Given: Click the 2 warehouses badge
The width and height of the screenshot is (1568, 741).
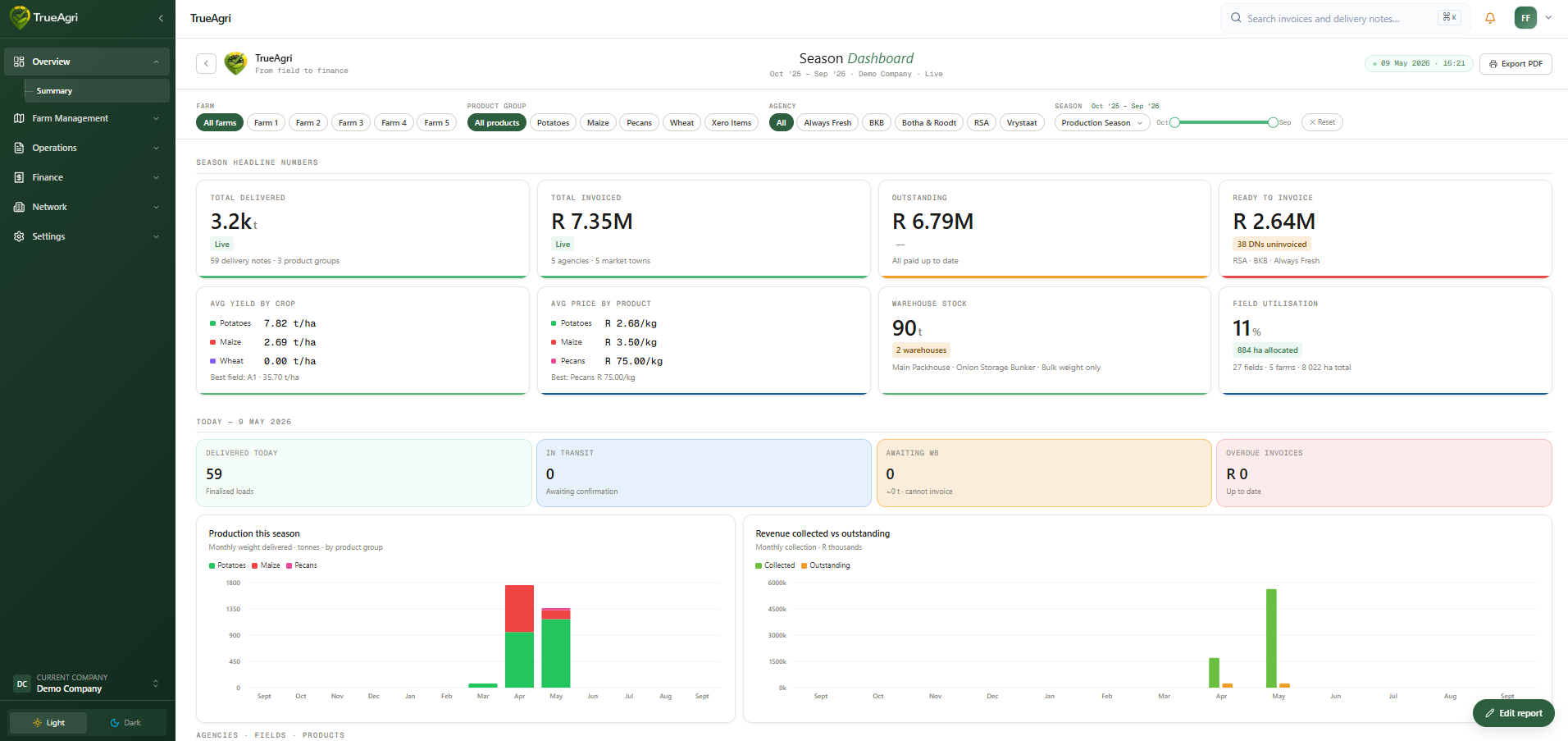Looking at the screenshot, I should click(921, 350).
